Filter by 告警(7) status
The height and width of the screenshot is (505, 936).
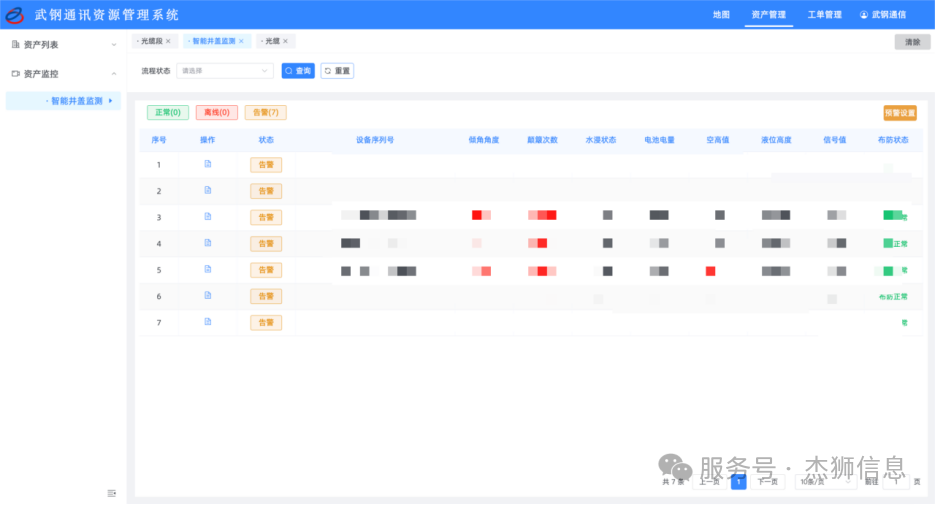pyautogui.click(x=265, y=113)
